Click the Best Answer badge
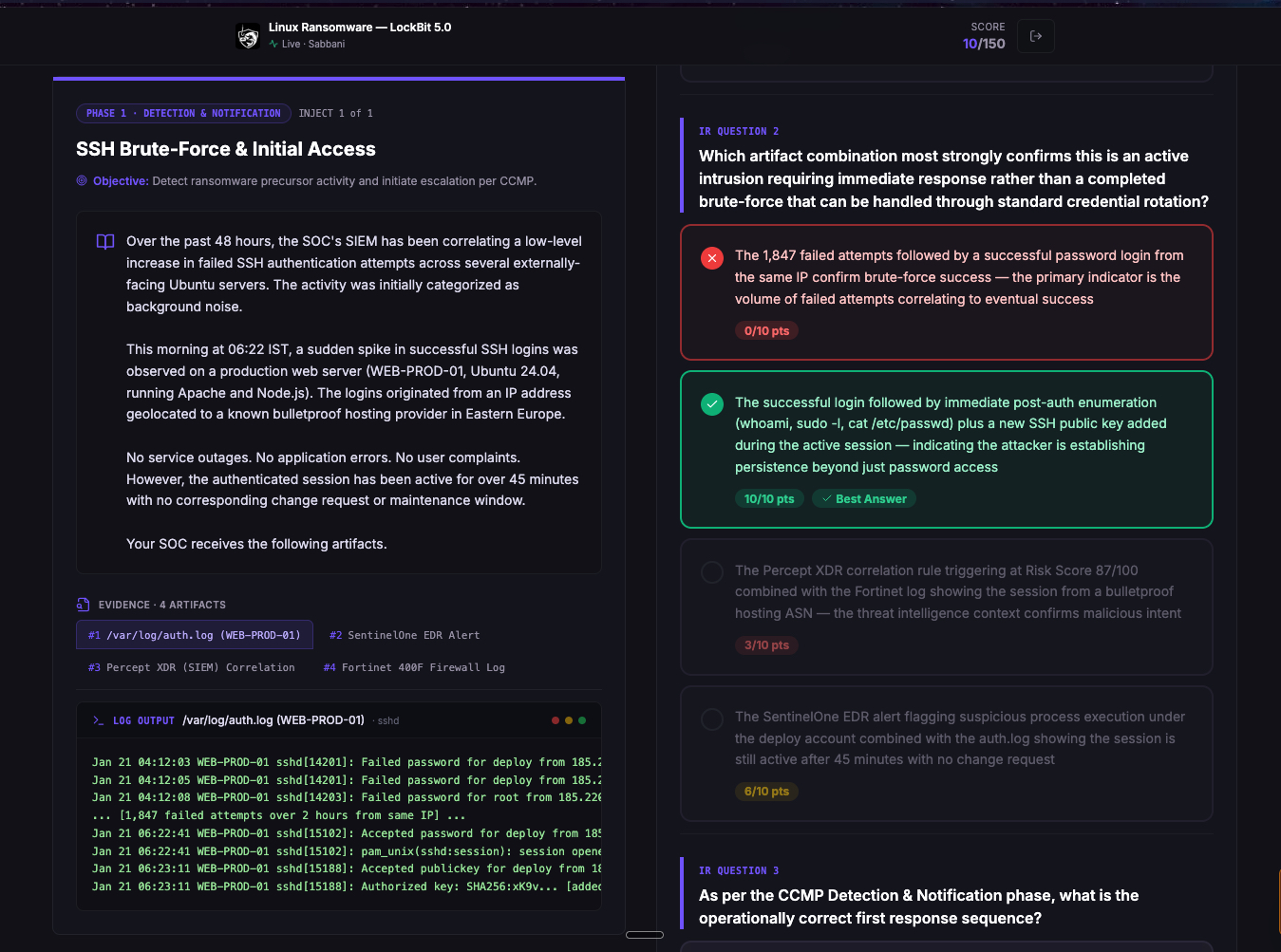Screen dimensions: 1281x952 click(x=863, y=498)
